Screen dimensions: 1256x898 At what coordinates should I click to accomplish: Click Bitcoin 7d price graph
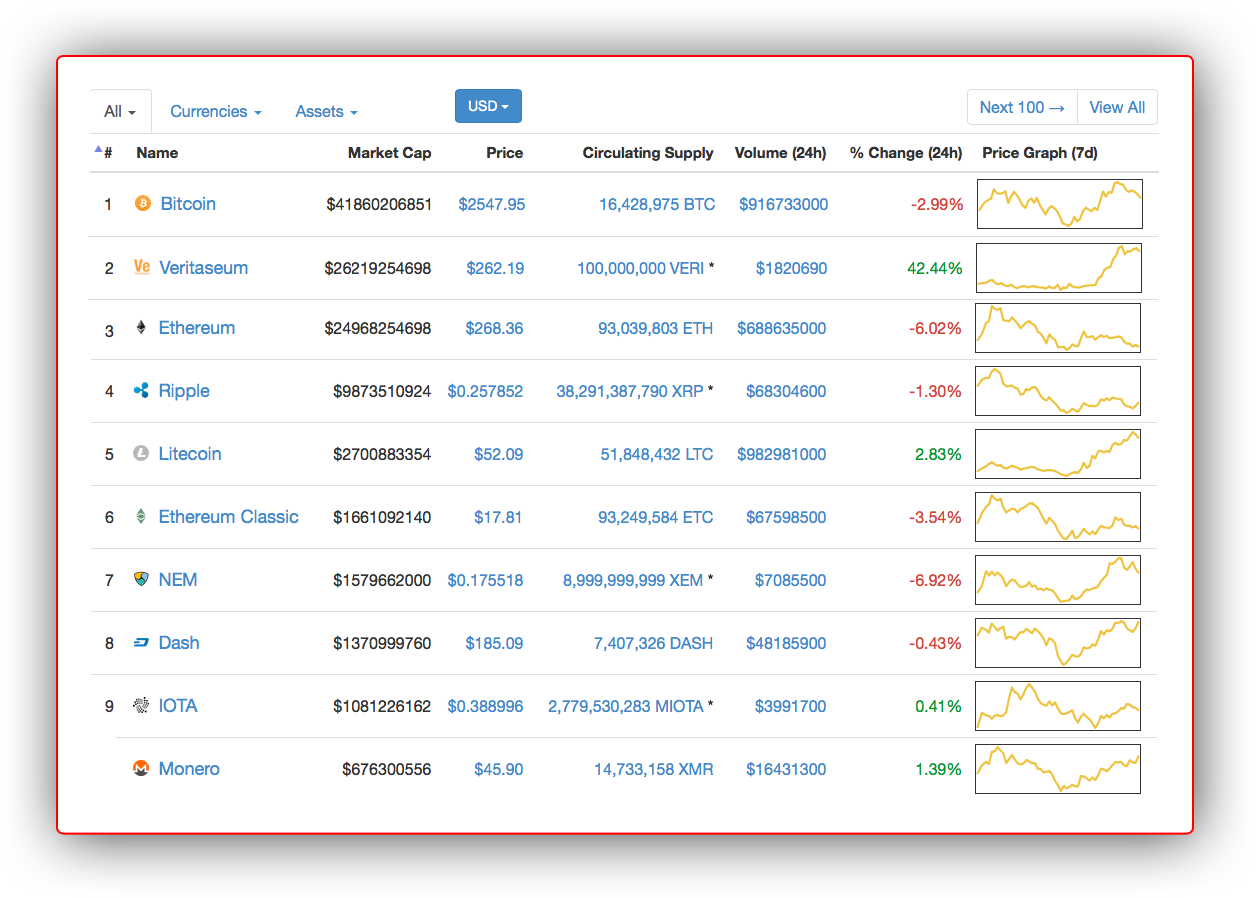pyautogui.click(x=1059, y=204)
